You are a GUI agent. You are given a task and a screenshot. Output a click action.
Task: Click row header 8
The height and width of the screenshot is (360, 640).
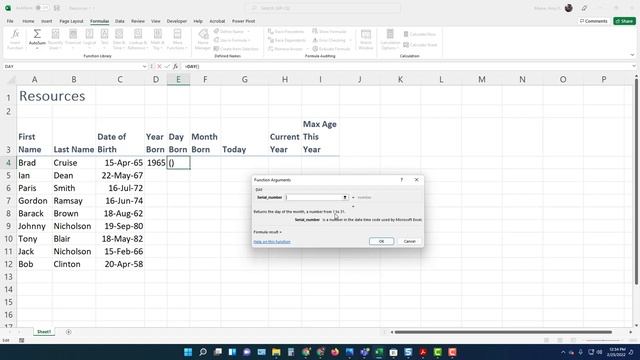(x=8, y=213)
